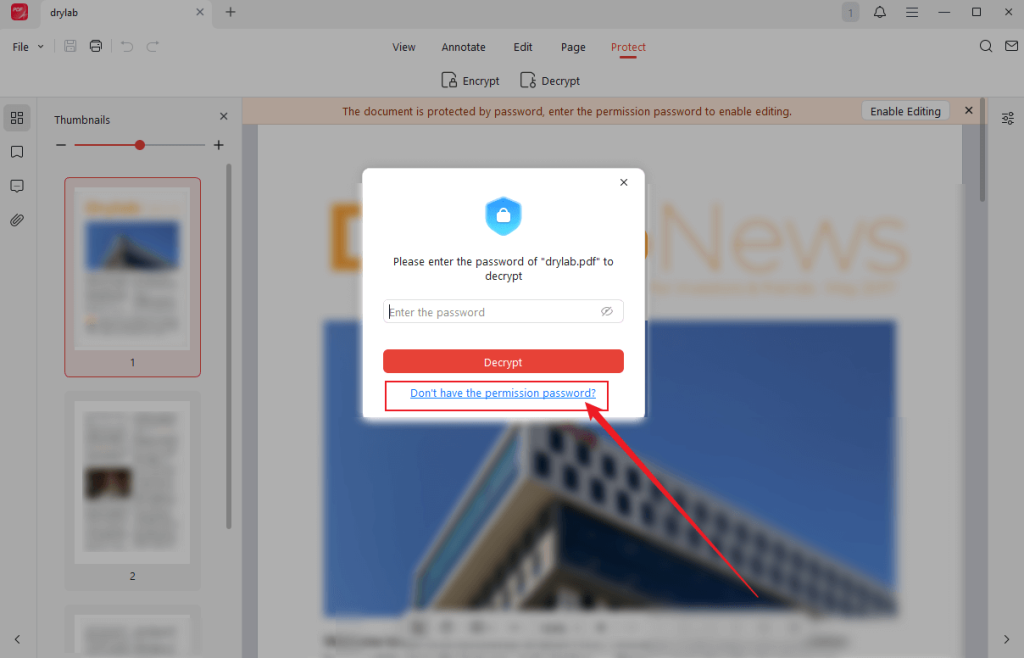This screenshot has height=658, width=1024.
Task: Select the Encrypt tool
Action: (470, 80)
